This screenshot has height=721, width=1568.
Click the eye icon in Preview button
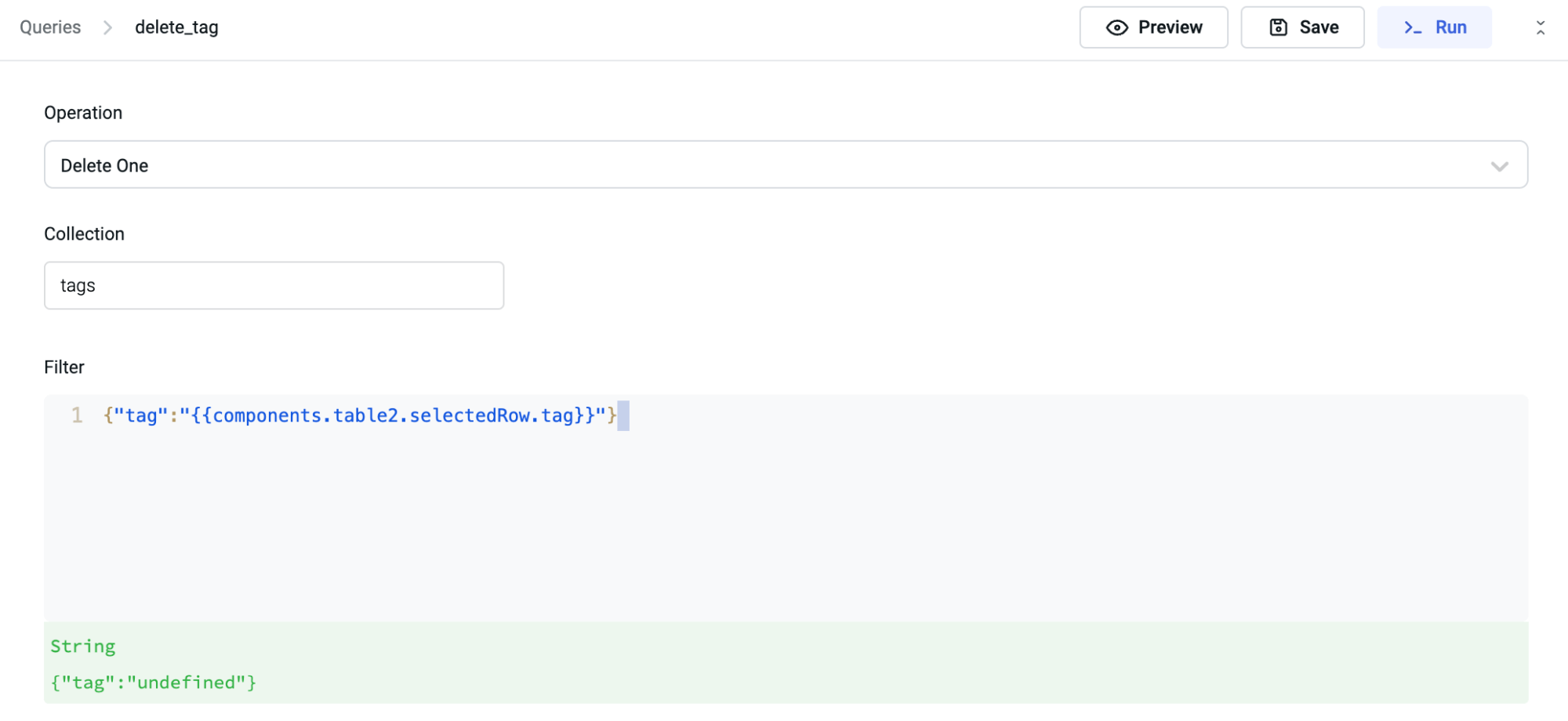tap(1116, 28)
